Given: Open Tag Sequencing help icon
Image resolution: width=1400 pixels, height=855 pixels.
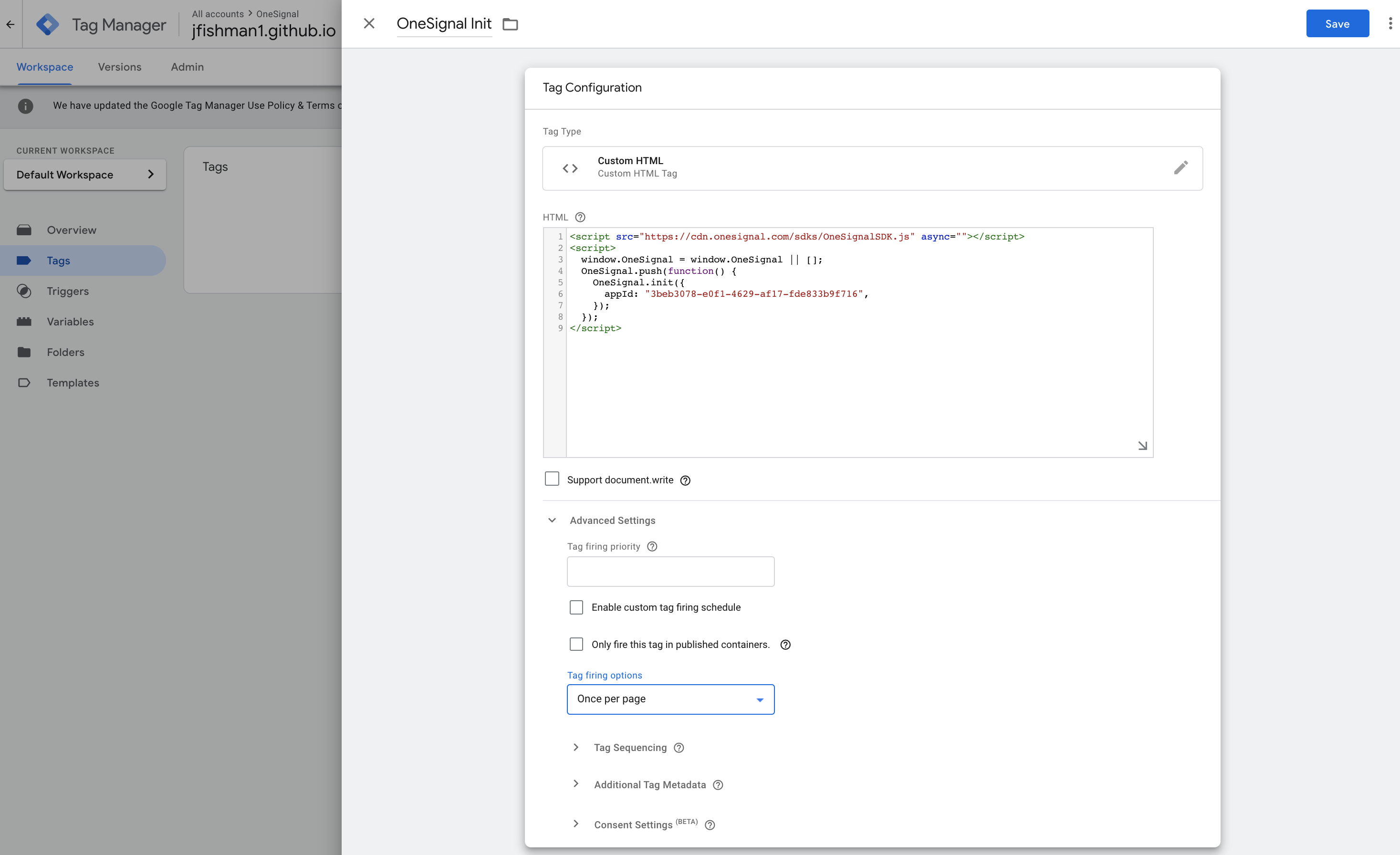Looking at the screenshot, I should pyautogui.click(x=679, y=748).
